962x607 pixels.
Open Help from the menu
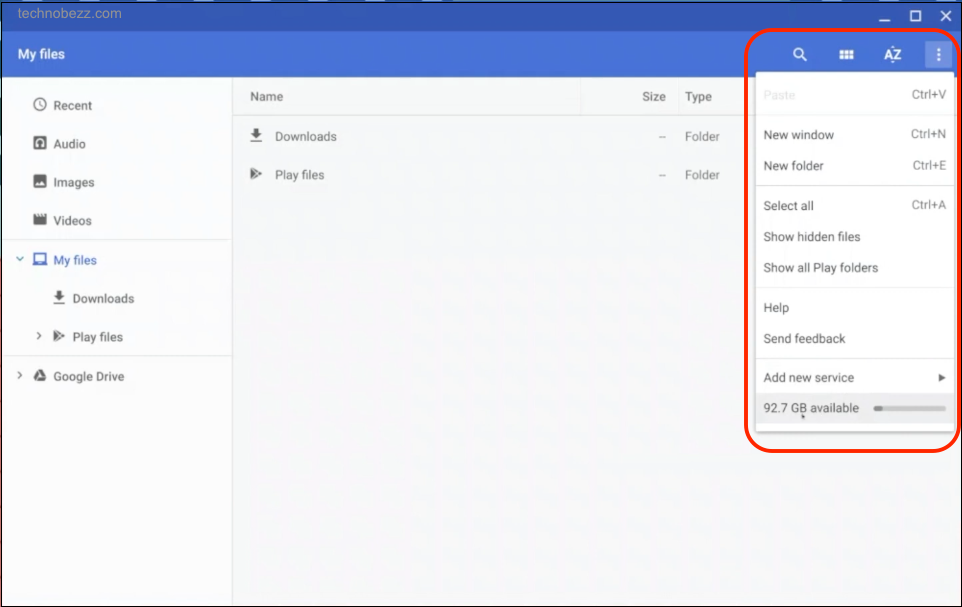point(855,307)
